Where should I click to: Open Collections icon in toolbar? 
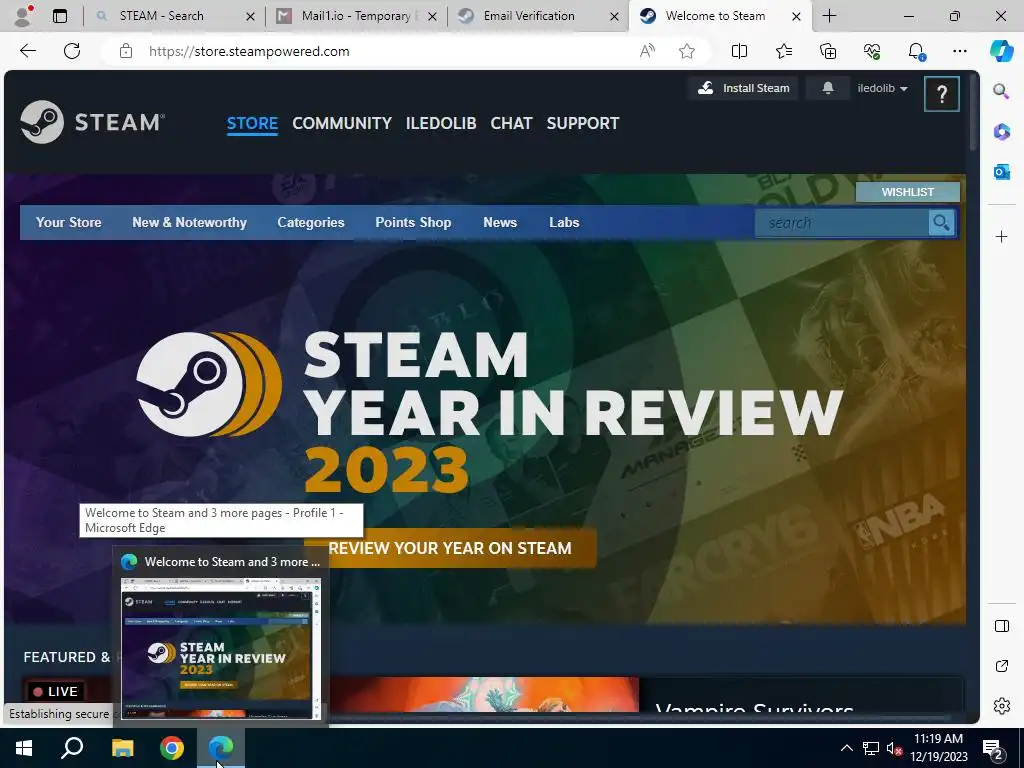(x=827, y=51)
